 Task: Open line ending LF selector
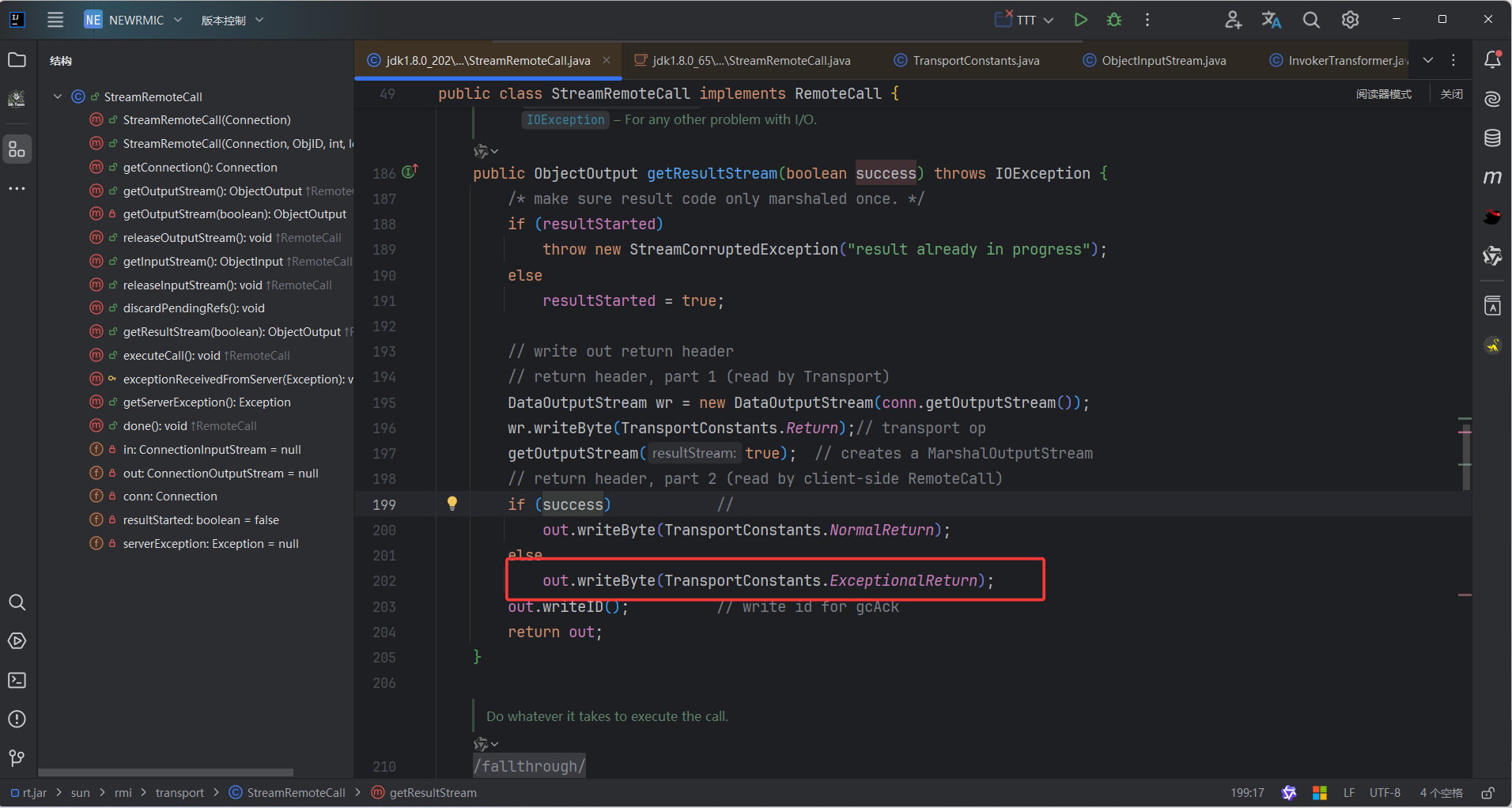click(x=1349, y=793)
